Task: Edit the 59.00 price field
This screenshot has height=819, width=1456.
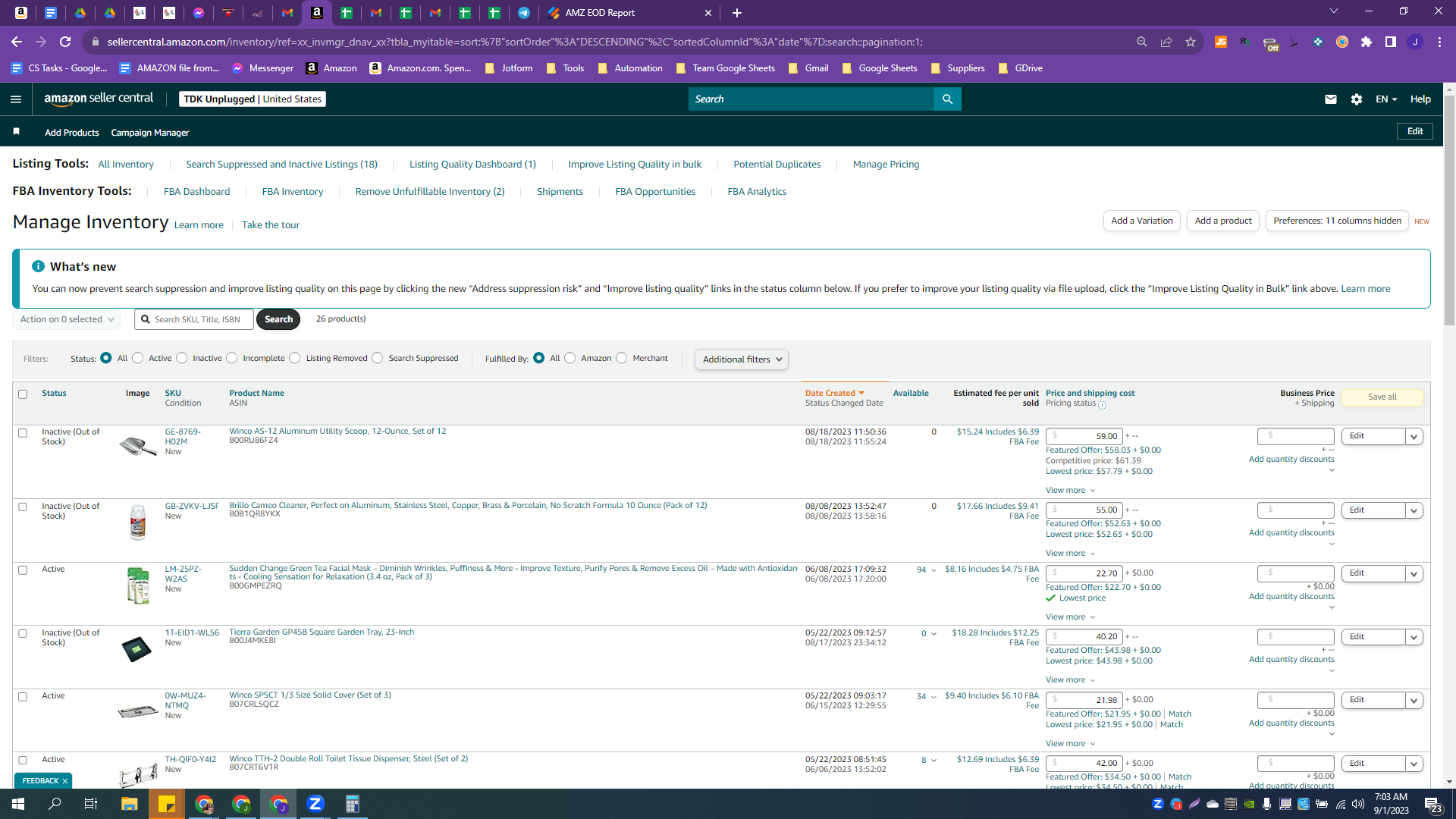Action: 1084,437
